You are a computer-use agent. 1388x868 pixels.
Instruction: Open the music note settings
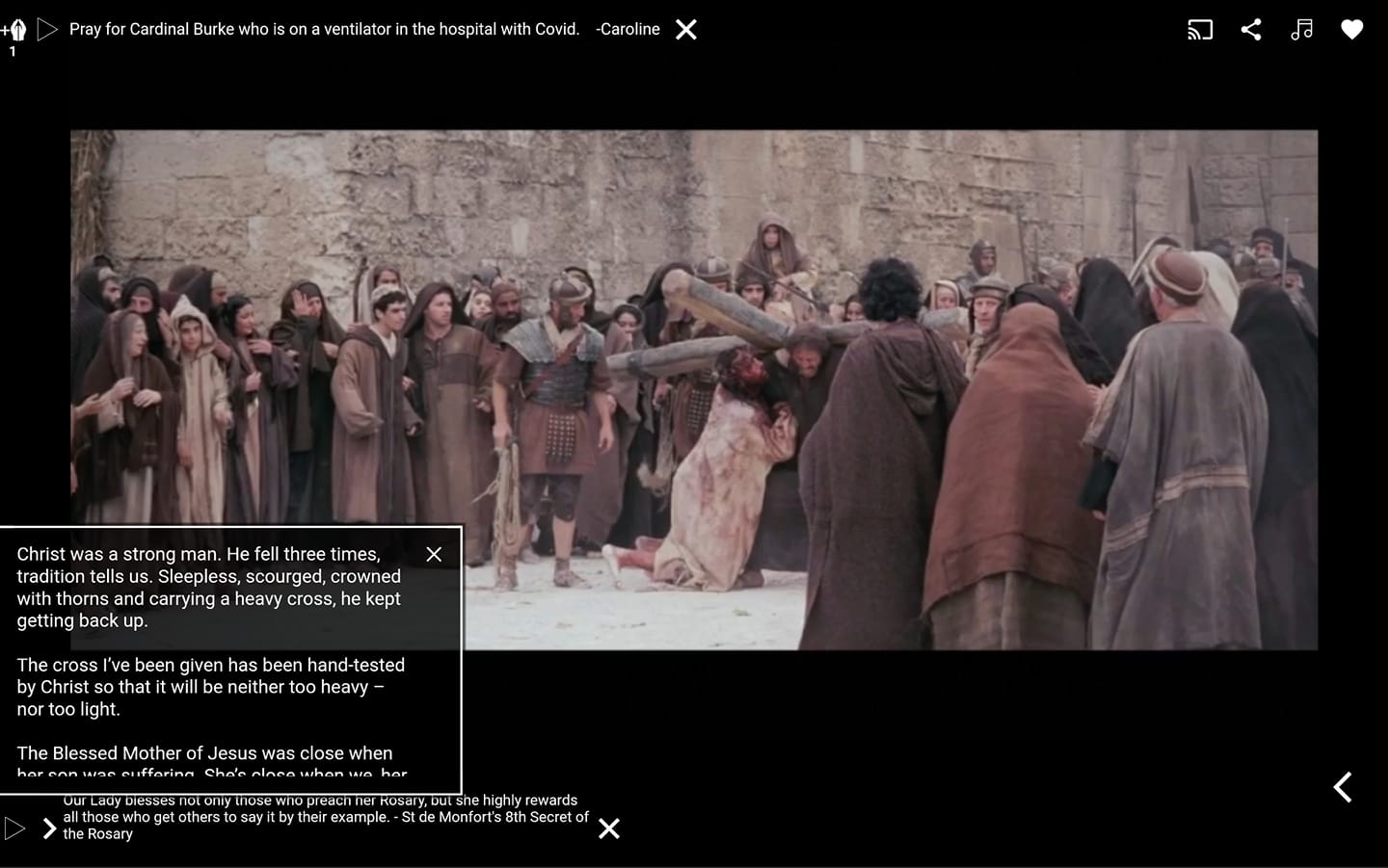1301,30
